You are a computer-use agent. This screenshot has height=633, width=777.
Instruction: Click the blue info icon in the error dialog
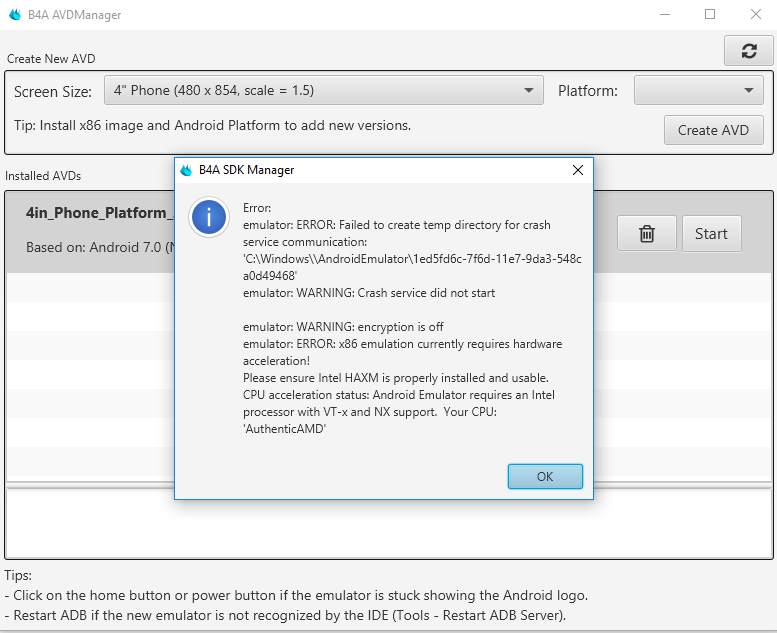click(210, 216)
